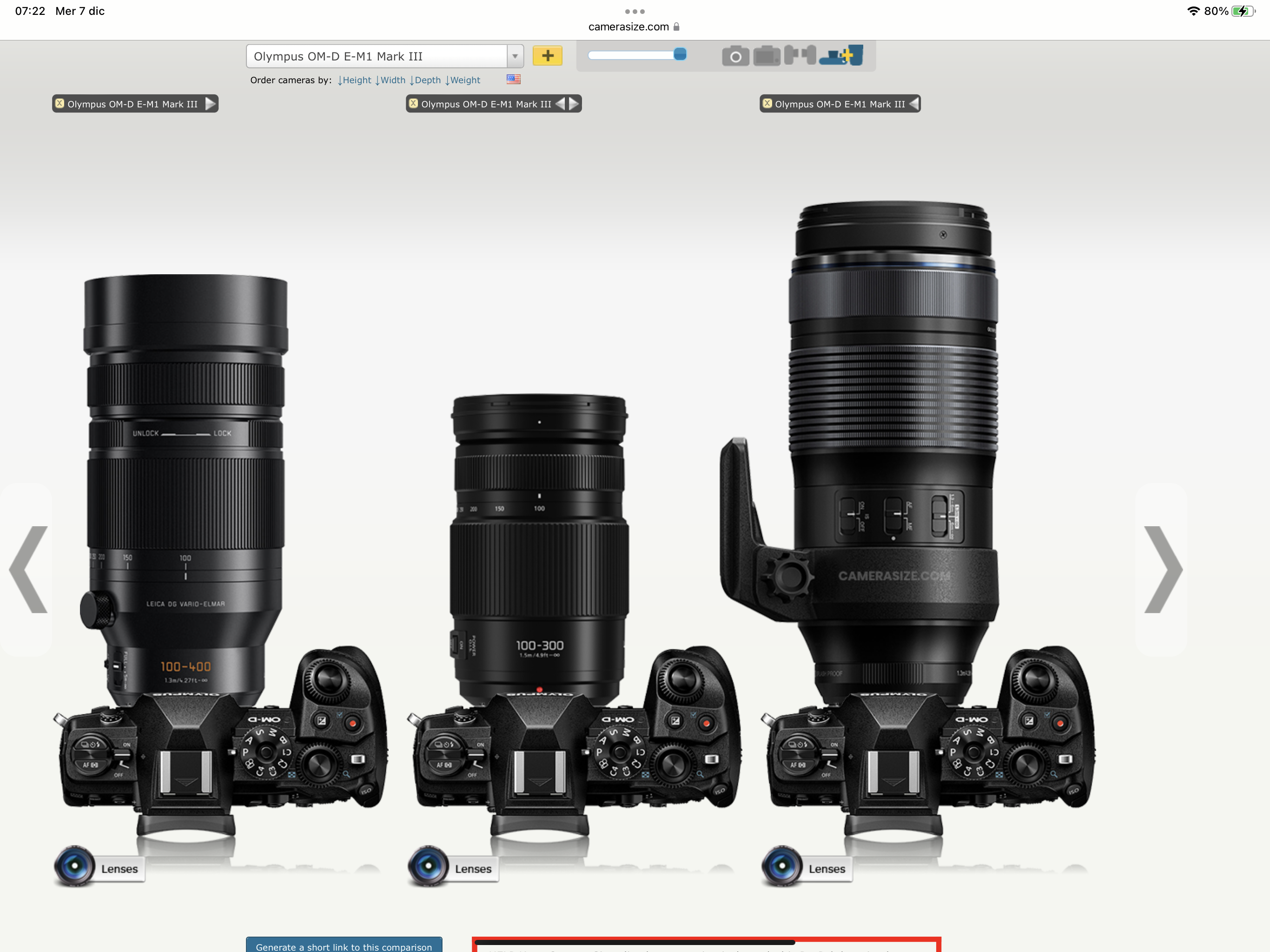Click the lens icon under the 100-400 camera

coord(75,866)
